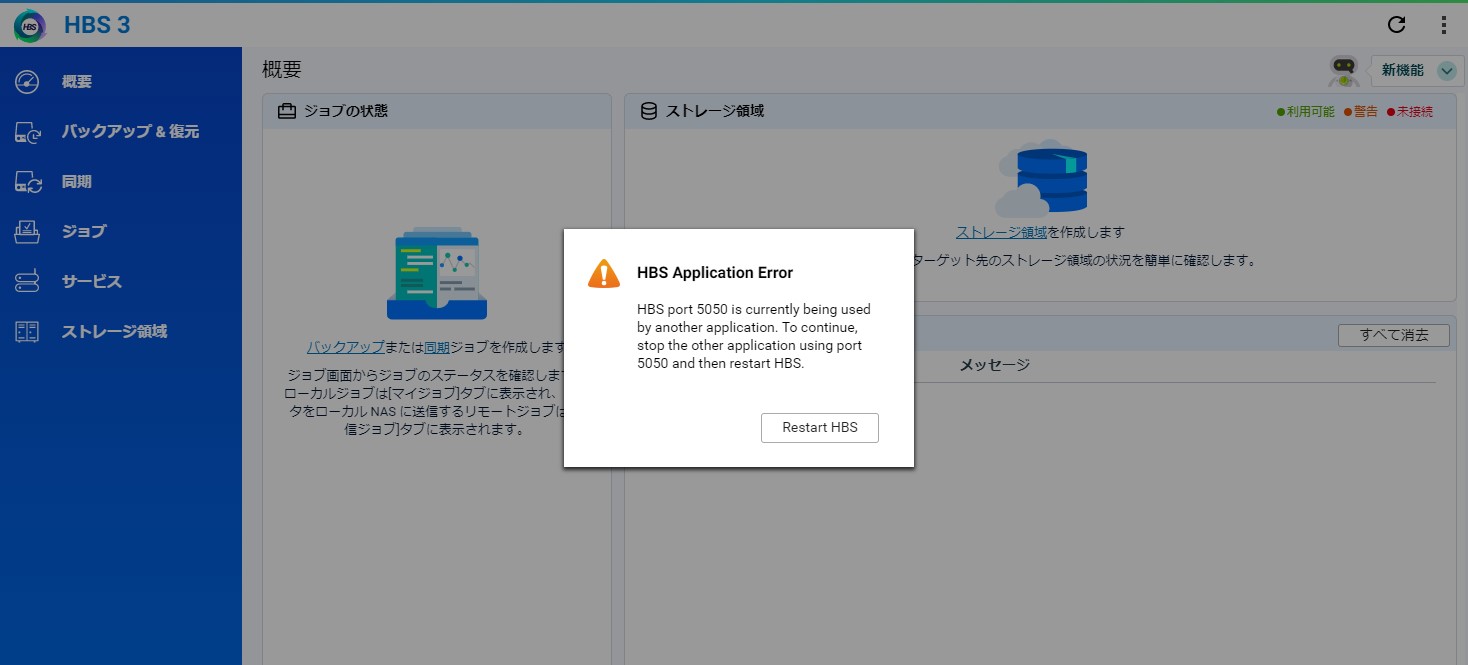
Task: Click the robot assistant icon
Action: click(1344, 71)
